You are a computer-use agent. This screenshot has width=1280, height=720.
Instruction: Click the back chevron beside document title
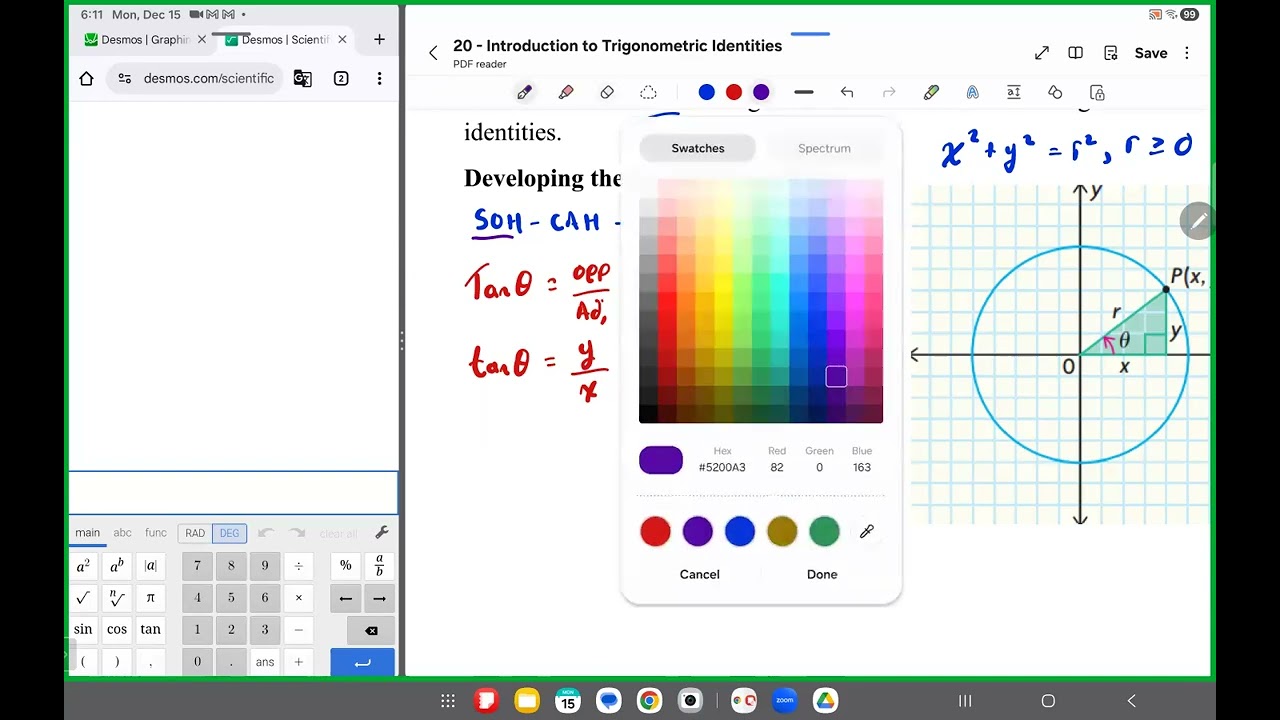coord(433,53)
